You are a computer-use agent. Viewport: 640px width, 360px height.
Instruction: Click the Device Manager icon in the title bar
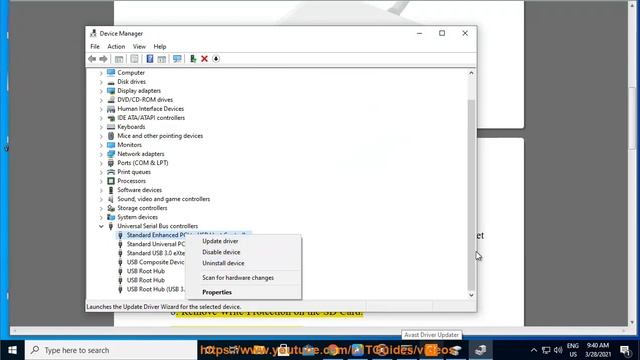(93, 33)
